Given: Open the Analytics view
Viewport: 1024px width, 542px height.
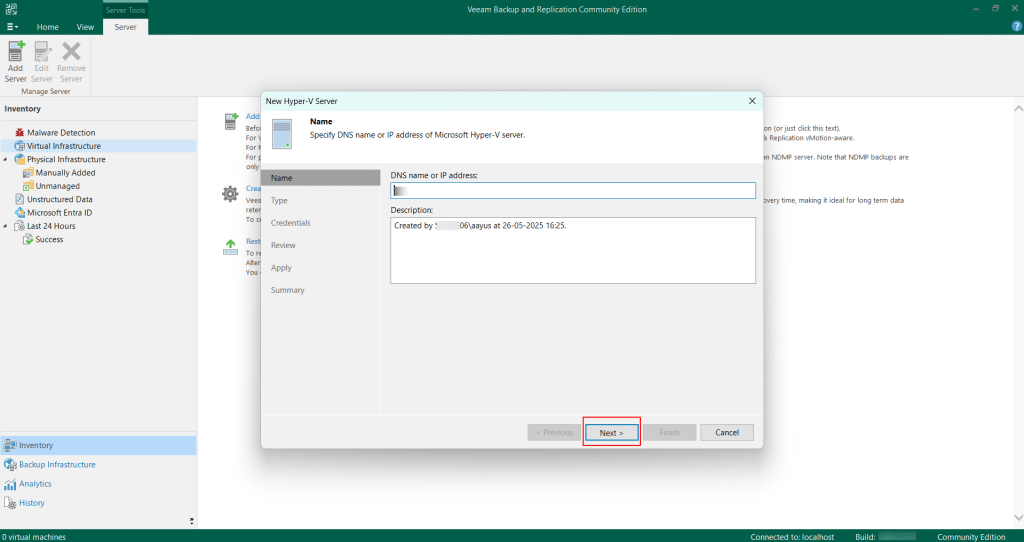Looking at the screenshot, I should tap(35, 484).
